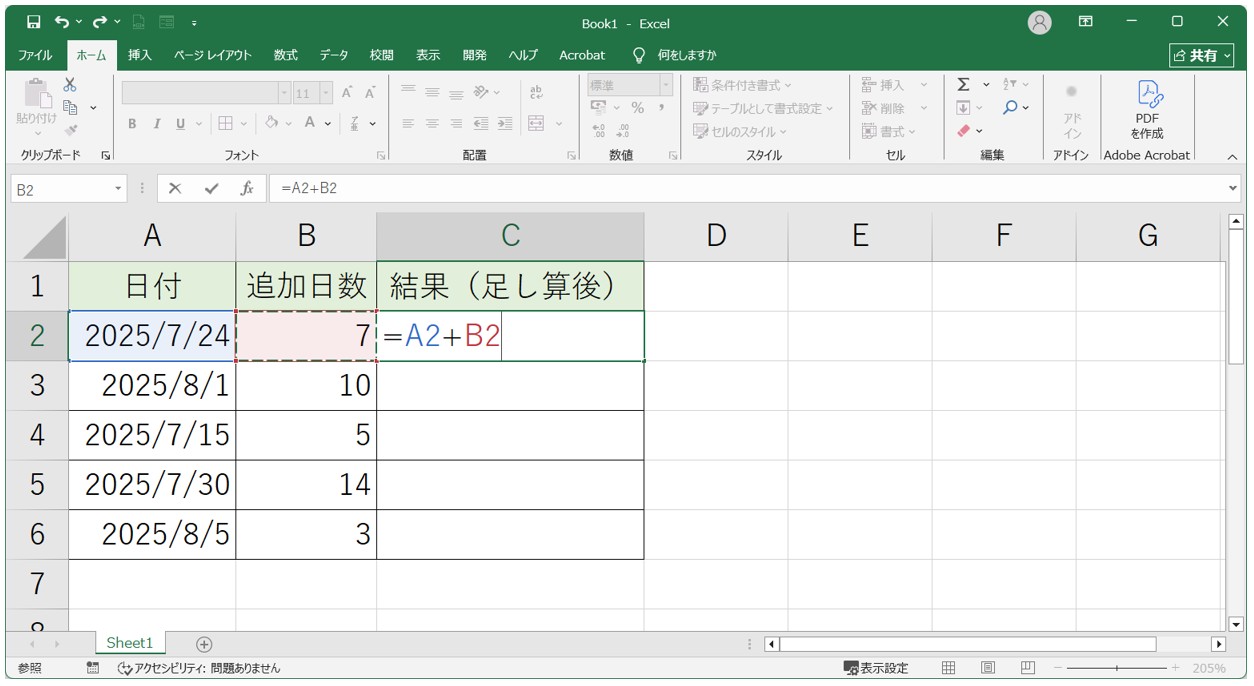The width and height of the screenshot is (1254, 686).
Task: Open the Acrobat tab
Action: [582, 55]
